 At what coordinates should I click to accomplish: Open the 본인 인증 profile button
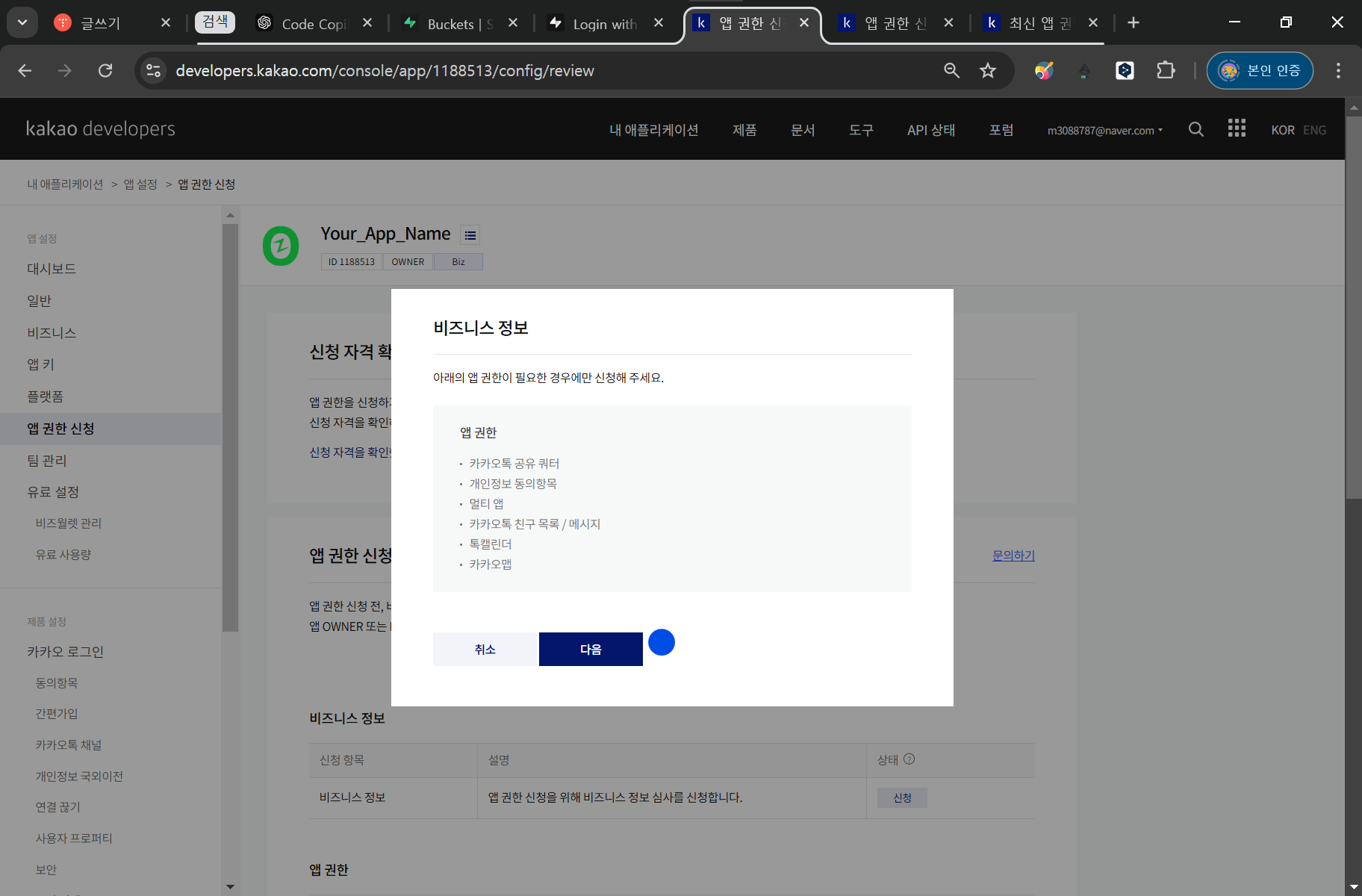[x=1260, y=70]
